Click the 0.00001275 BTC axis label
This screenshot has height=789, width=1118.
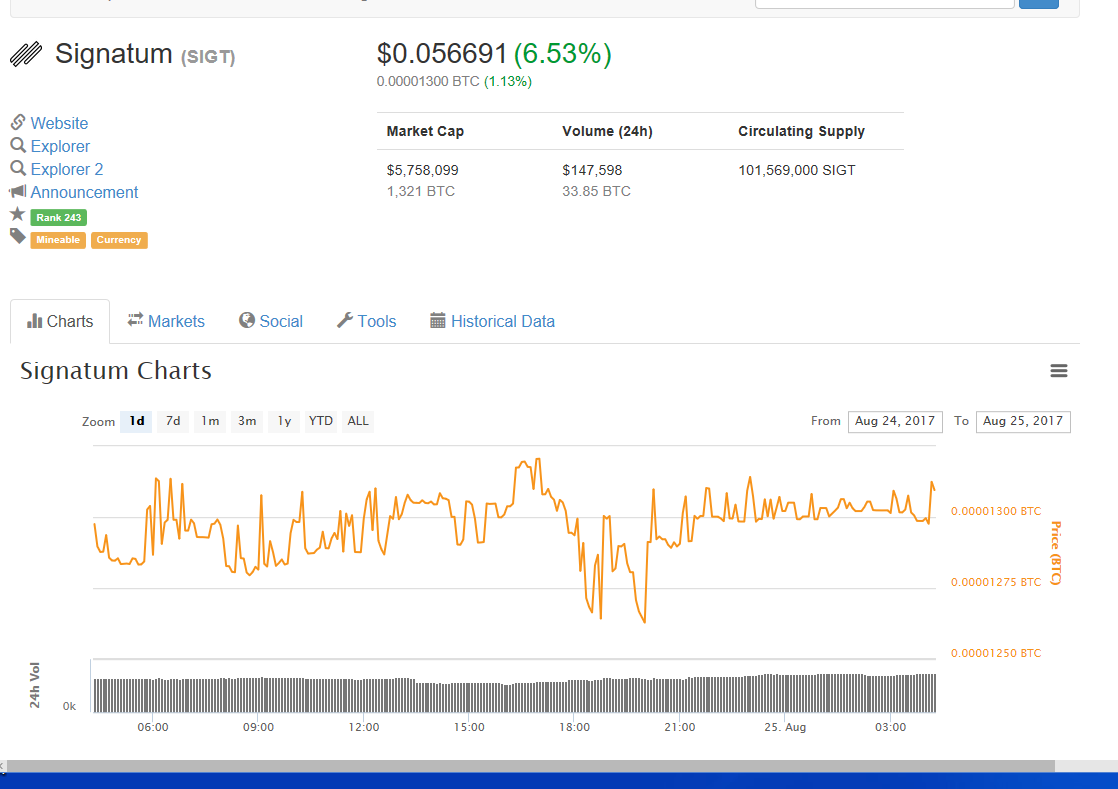pyautogui.click(x=995, y=582)
